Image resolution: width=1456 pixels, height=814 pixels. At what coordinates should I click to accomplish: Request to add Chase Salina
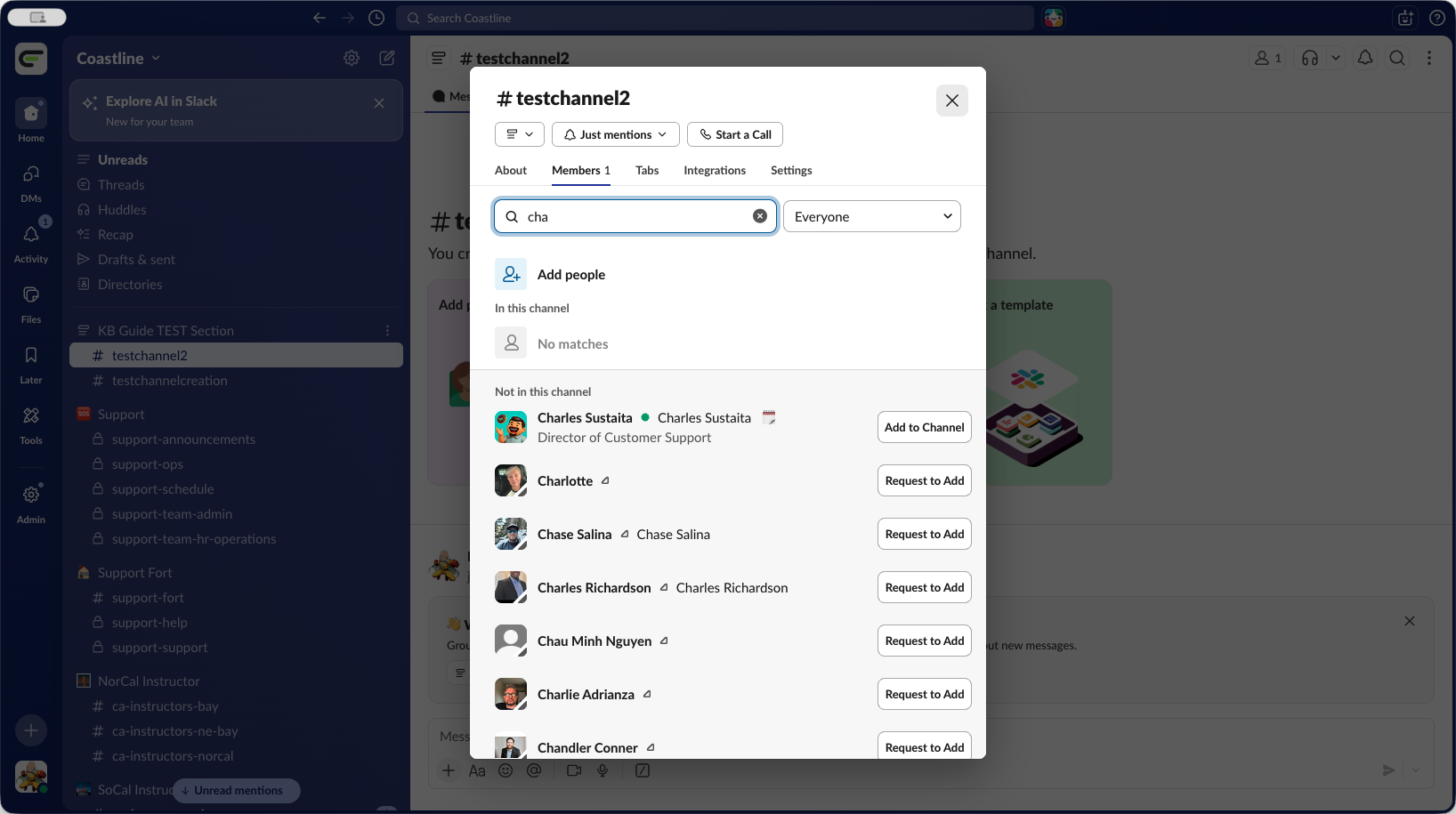(x=924, y=534)
